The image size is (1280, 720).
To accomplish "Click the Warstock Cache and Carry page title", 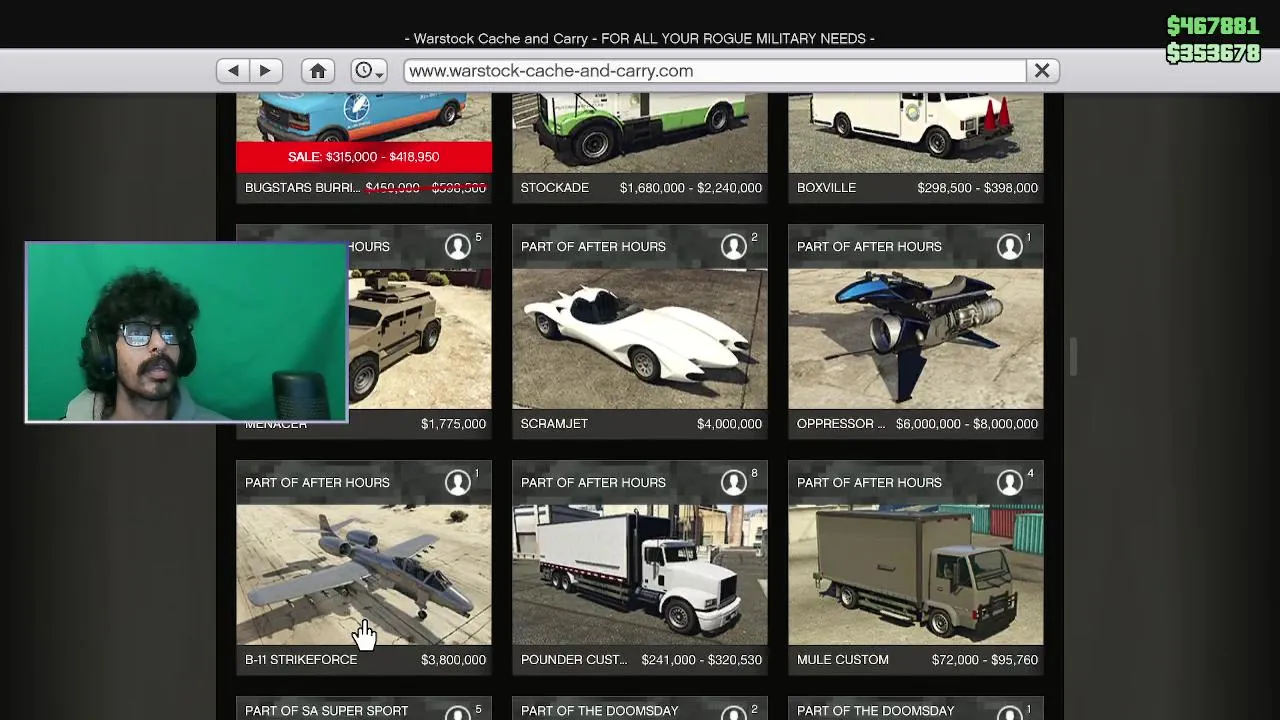I will point(640,38).
